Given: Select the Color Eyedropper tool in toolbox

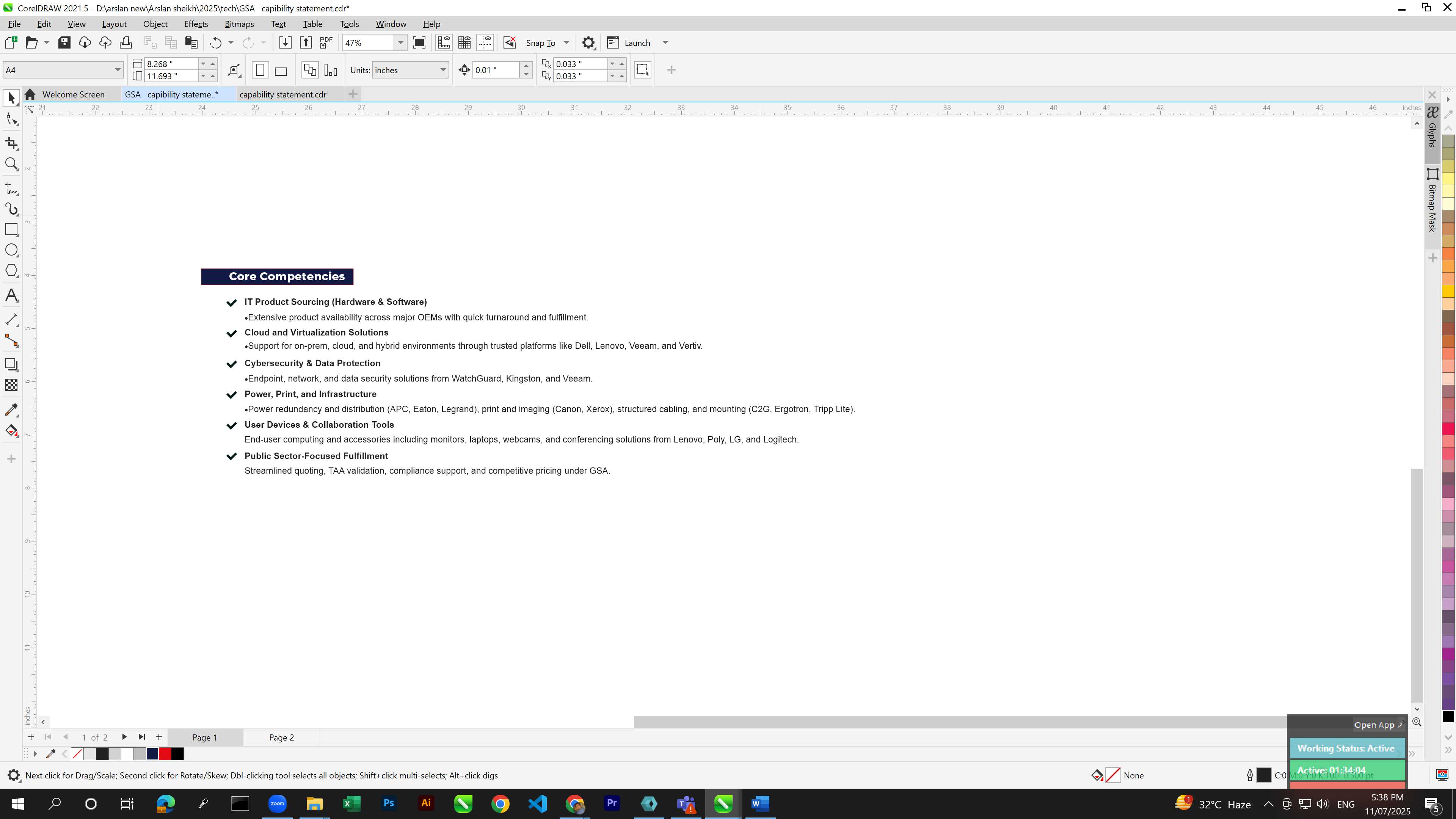Looking at the screenshot, I should pos(11,410).
